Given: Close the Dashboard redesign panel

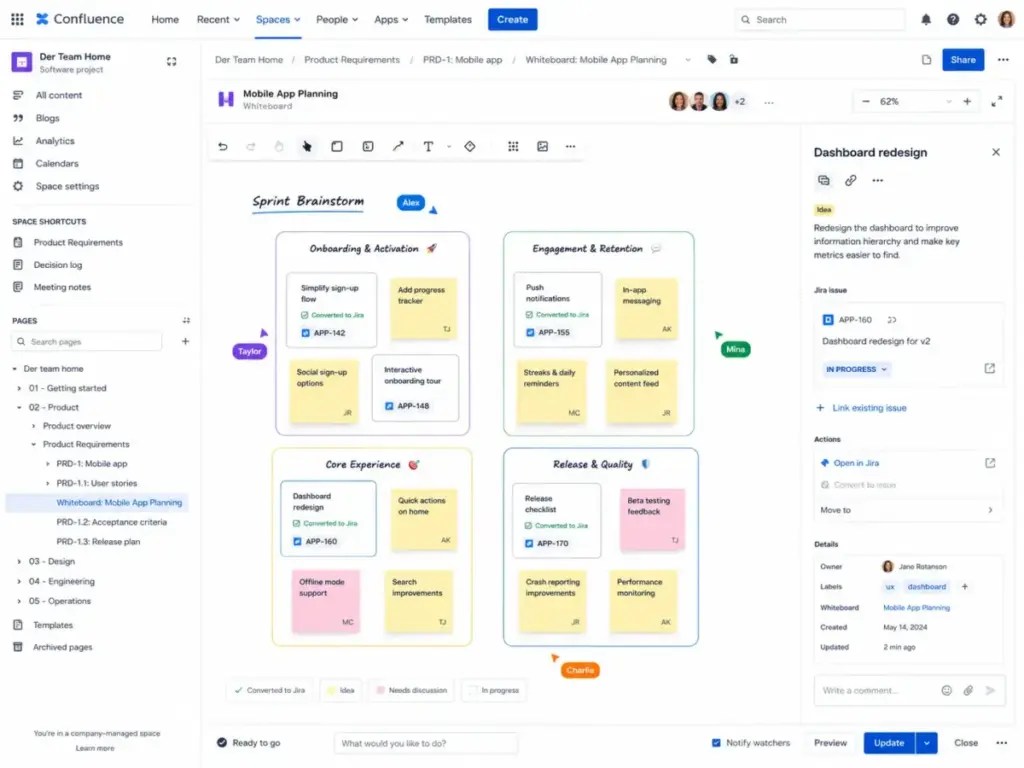Looking at the screenshot, I should click(996, 152).
